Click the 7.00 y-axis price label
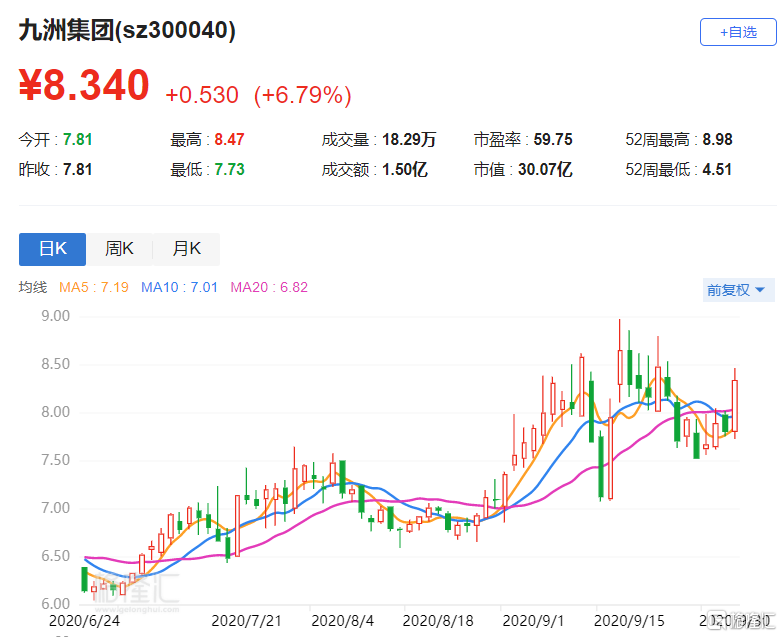The height and width of the screenshot is (637, 782). click(x=55, y=508)
